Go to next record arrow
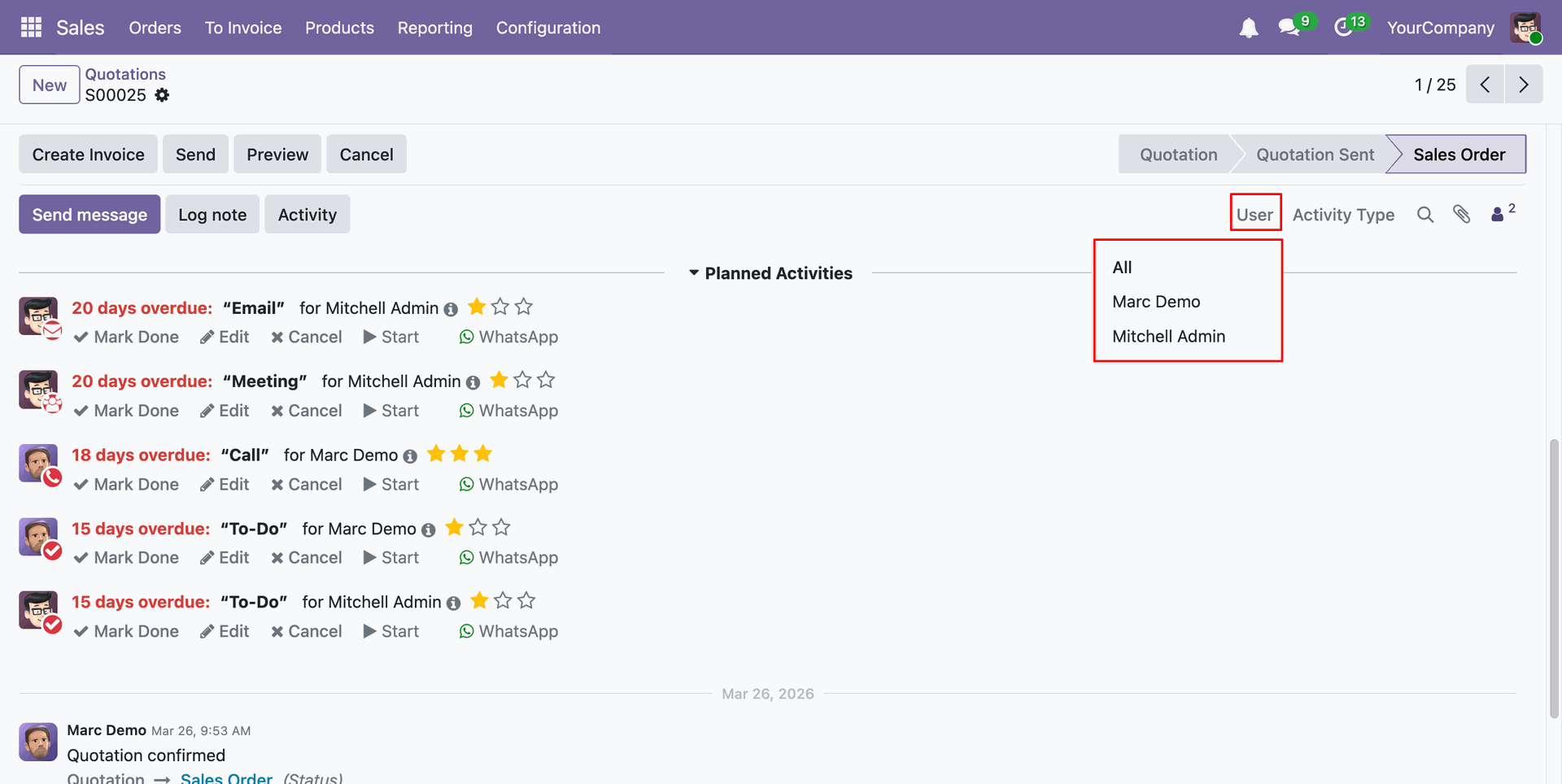 click(1523, 85)
